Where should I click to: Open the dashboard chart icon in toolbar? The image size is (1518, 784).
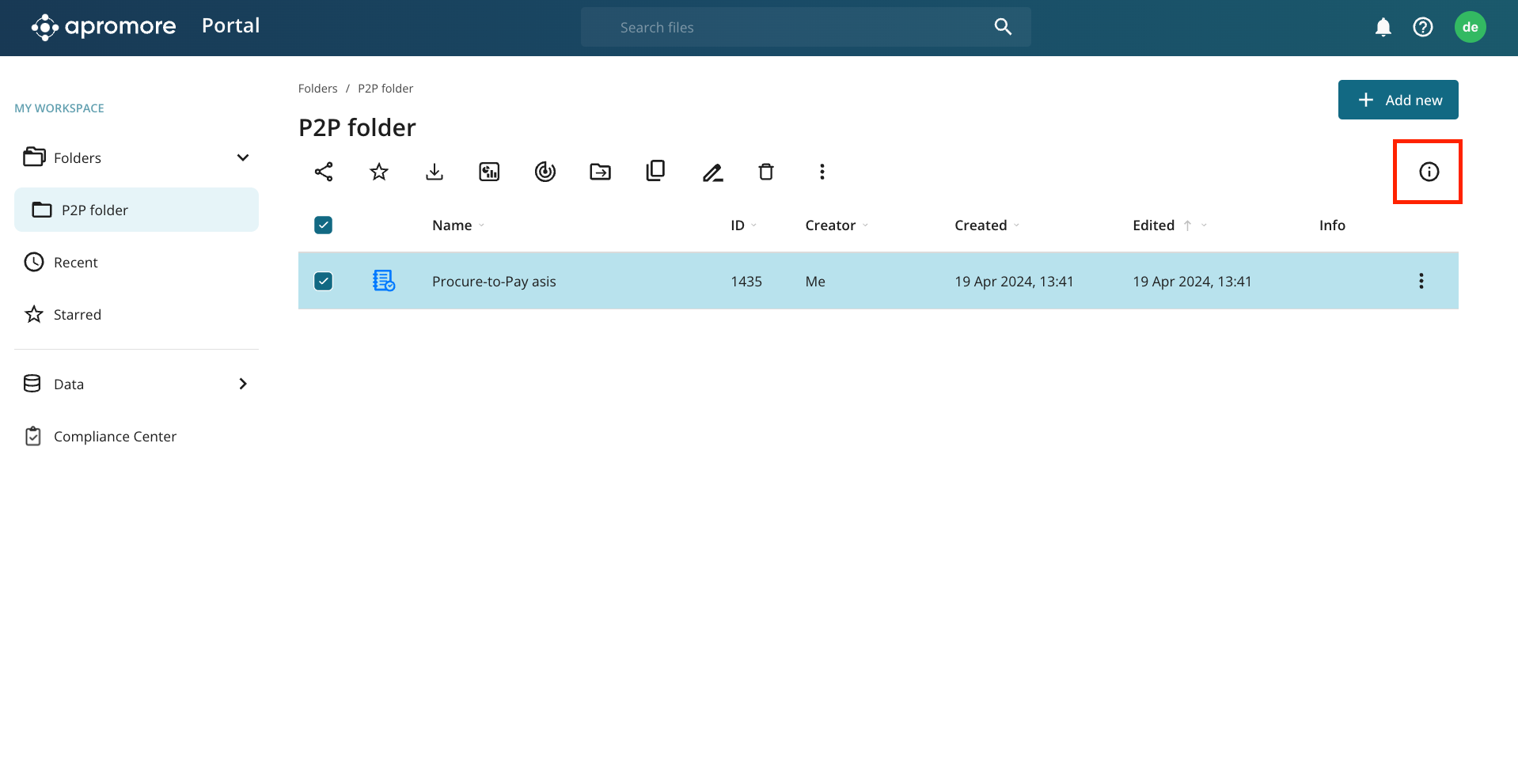tap(489, 172)
